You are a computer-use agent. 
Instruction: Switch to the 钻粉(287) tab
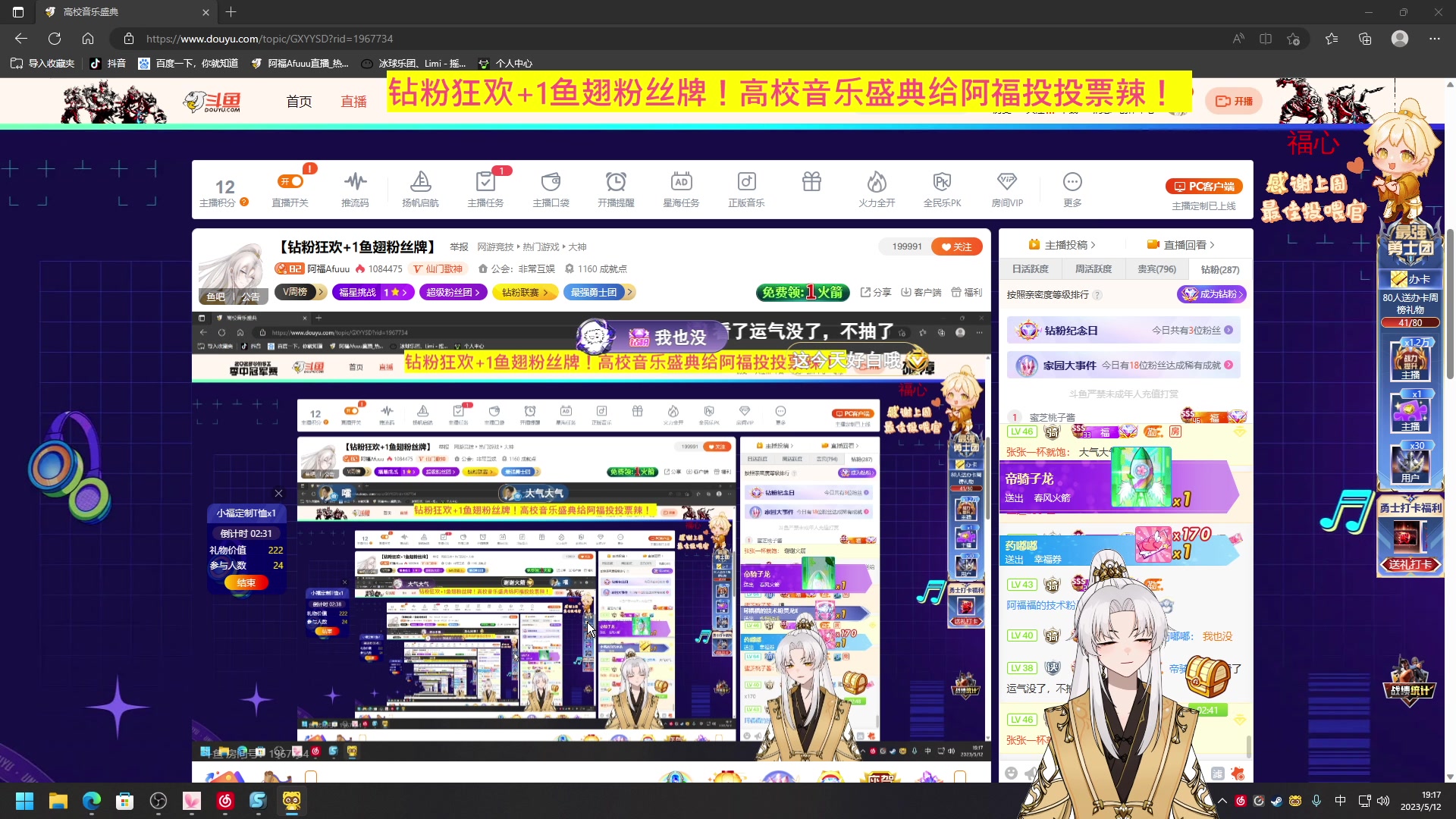(1219, 269)
